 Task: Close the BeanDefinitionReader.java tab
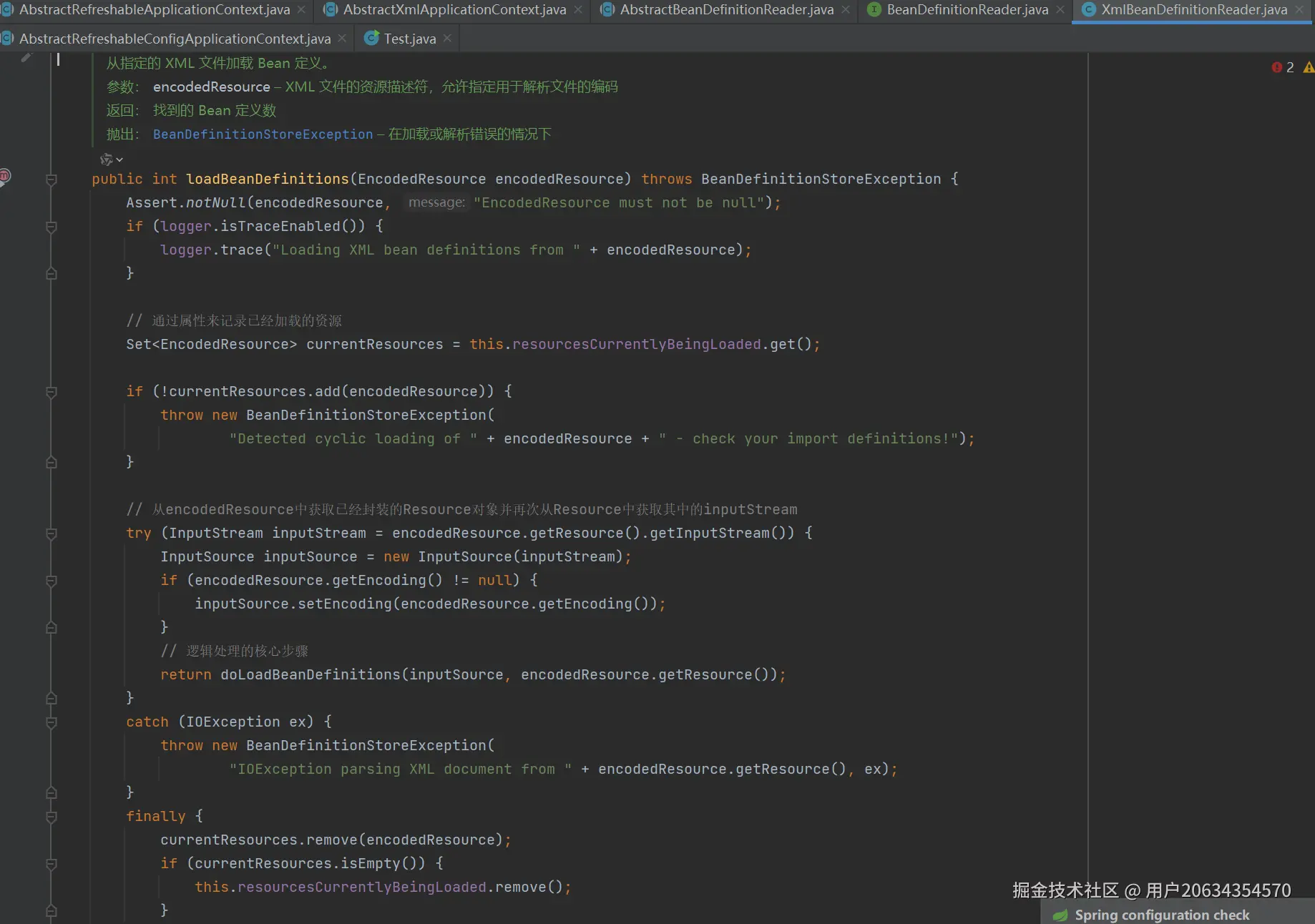pos(1060,10)
